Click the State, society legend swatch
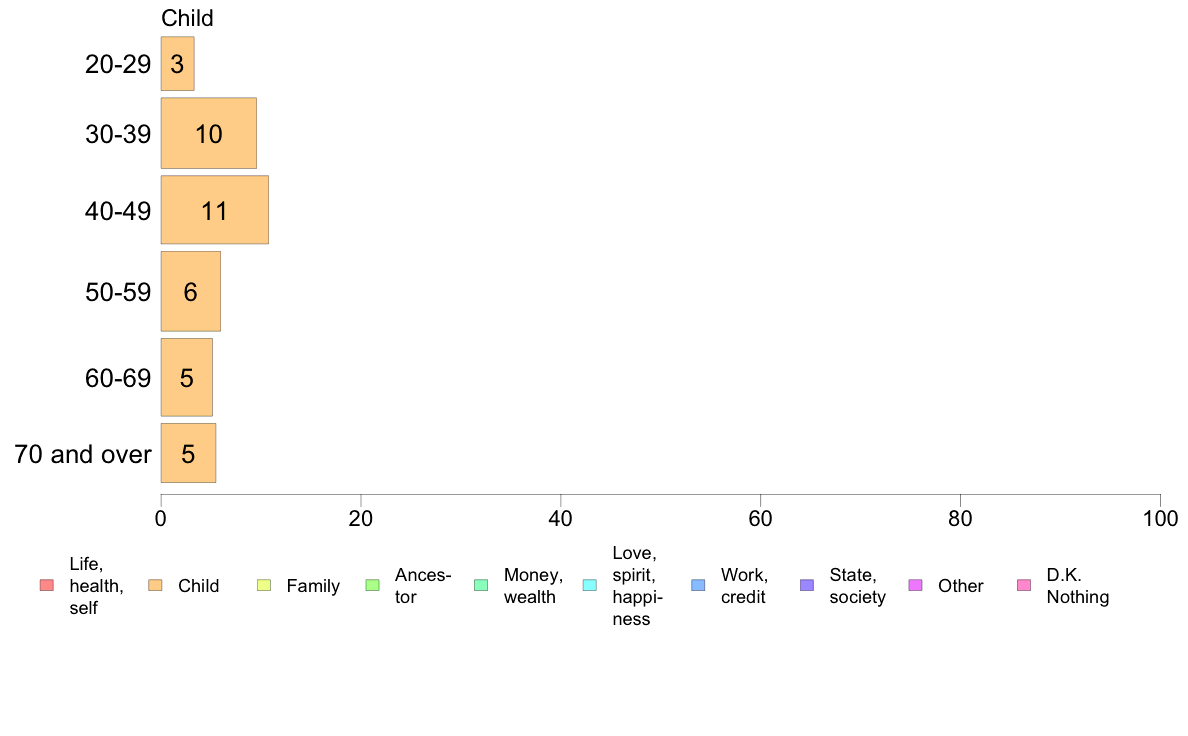Screen dimensions: 1188x736 (807, 585)
